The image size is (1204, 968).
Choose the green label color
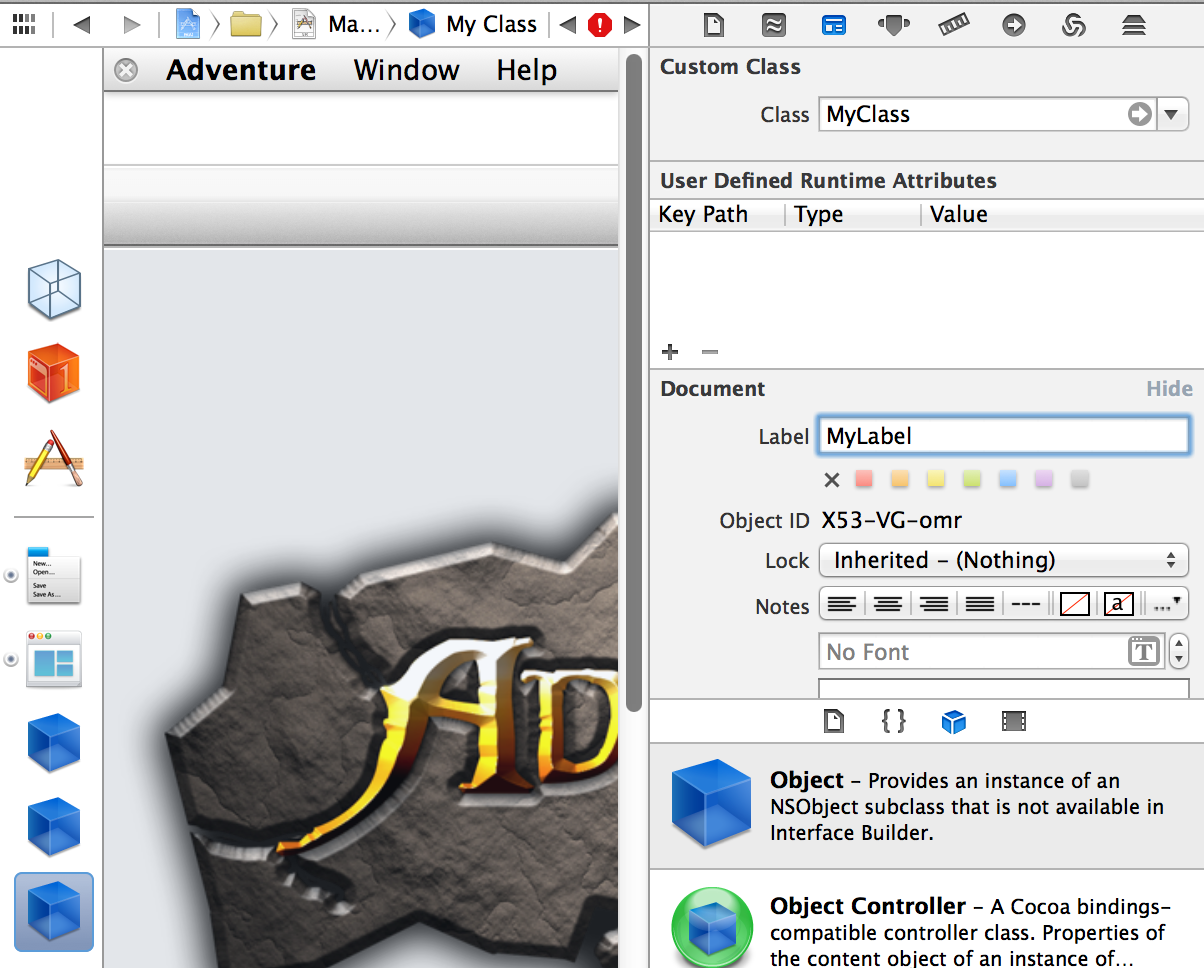pos(972,479)
